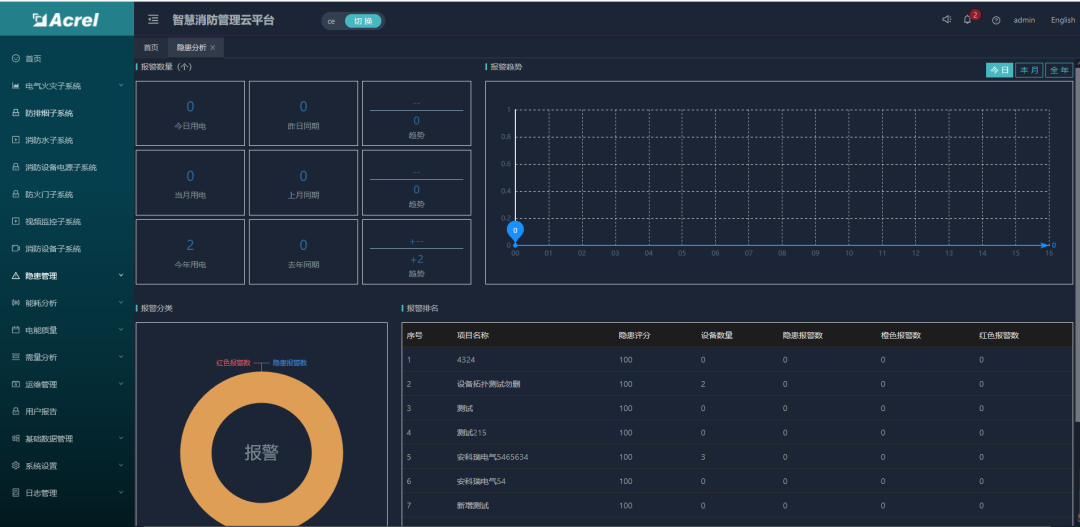
Task: Select the 本月 trend range option
Action: click(1029, 70)
